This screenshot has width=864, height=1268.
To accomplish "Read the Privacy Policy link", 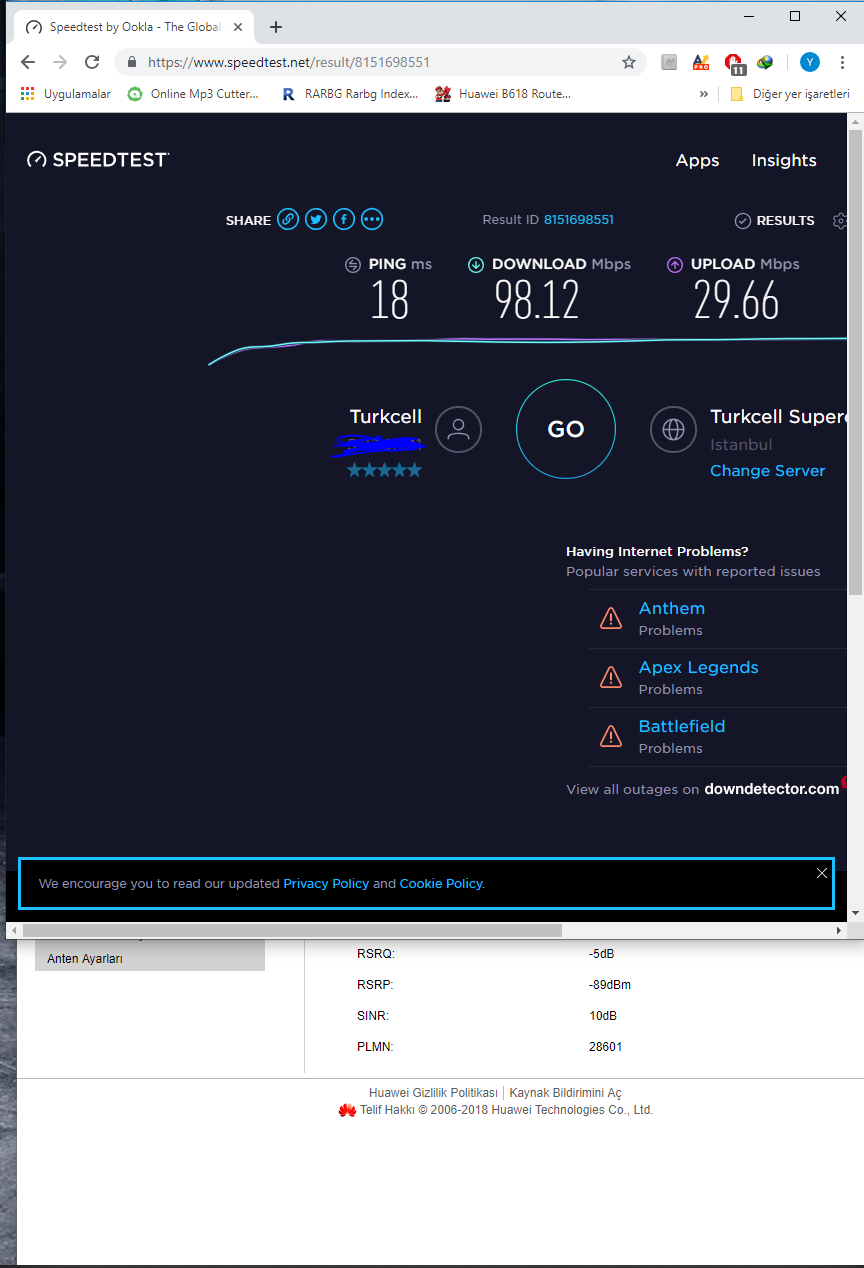I will point(326,884).
